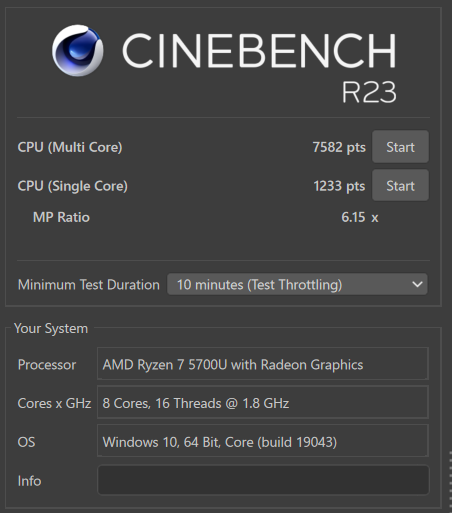Viewport: 452px width, 513px height.
Task: Click the Minimum Test Duration label
Action: point(89,285)
